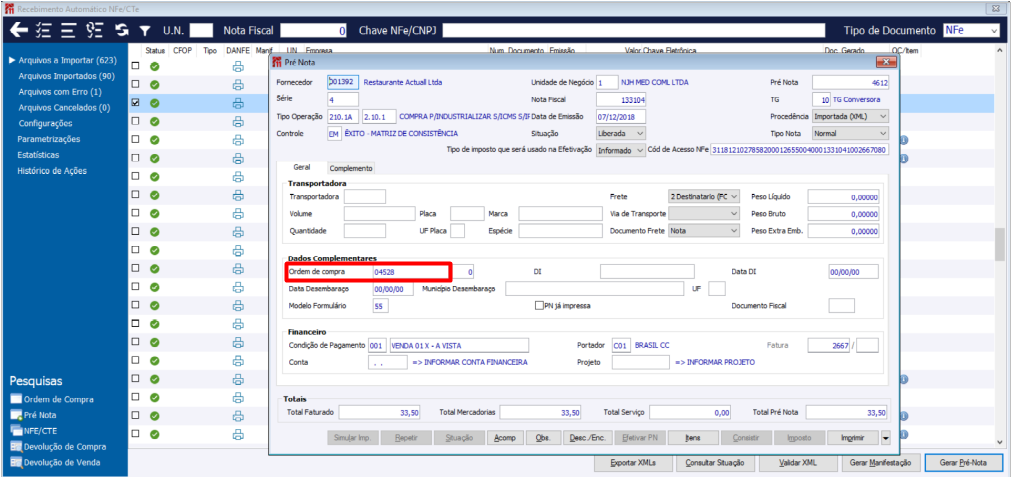The height and width of the screenshot is (477, 1011).
Task: Click the DANFE column header
Action: click(238, 50)
